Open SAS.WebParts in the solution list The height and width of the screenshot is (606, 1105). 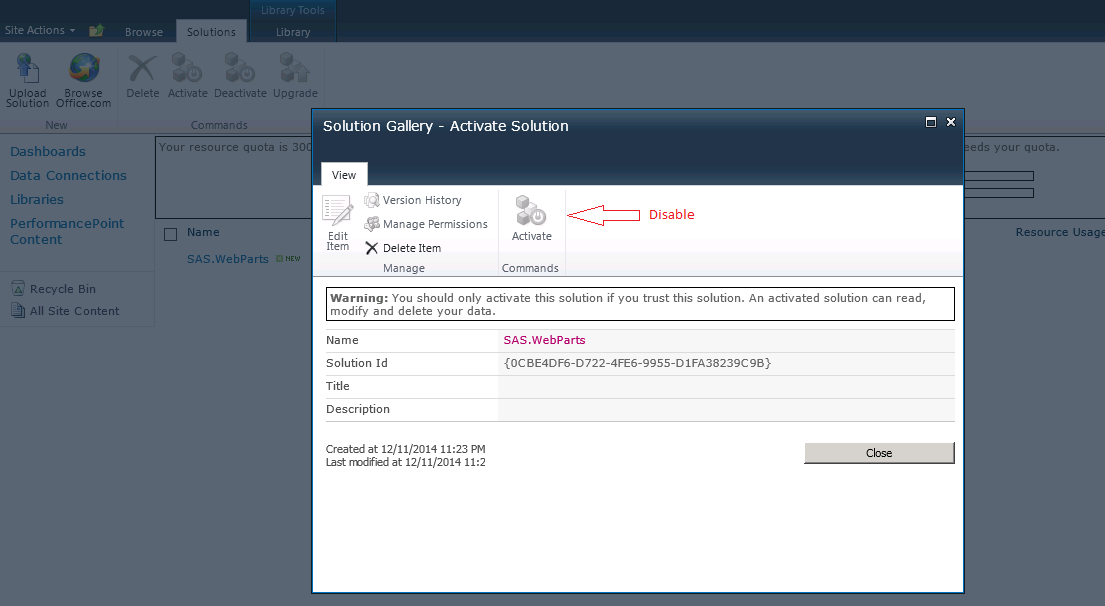pos(228,259)
